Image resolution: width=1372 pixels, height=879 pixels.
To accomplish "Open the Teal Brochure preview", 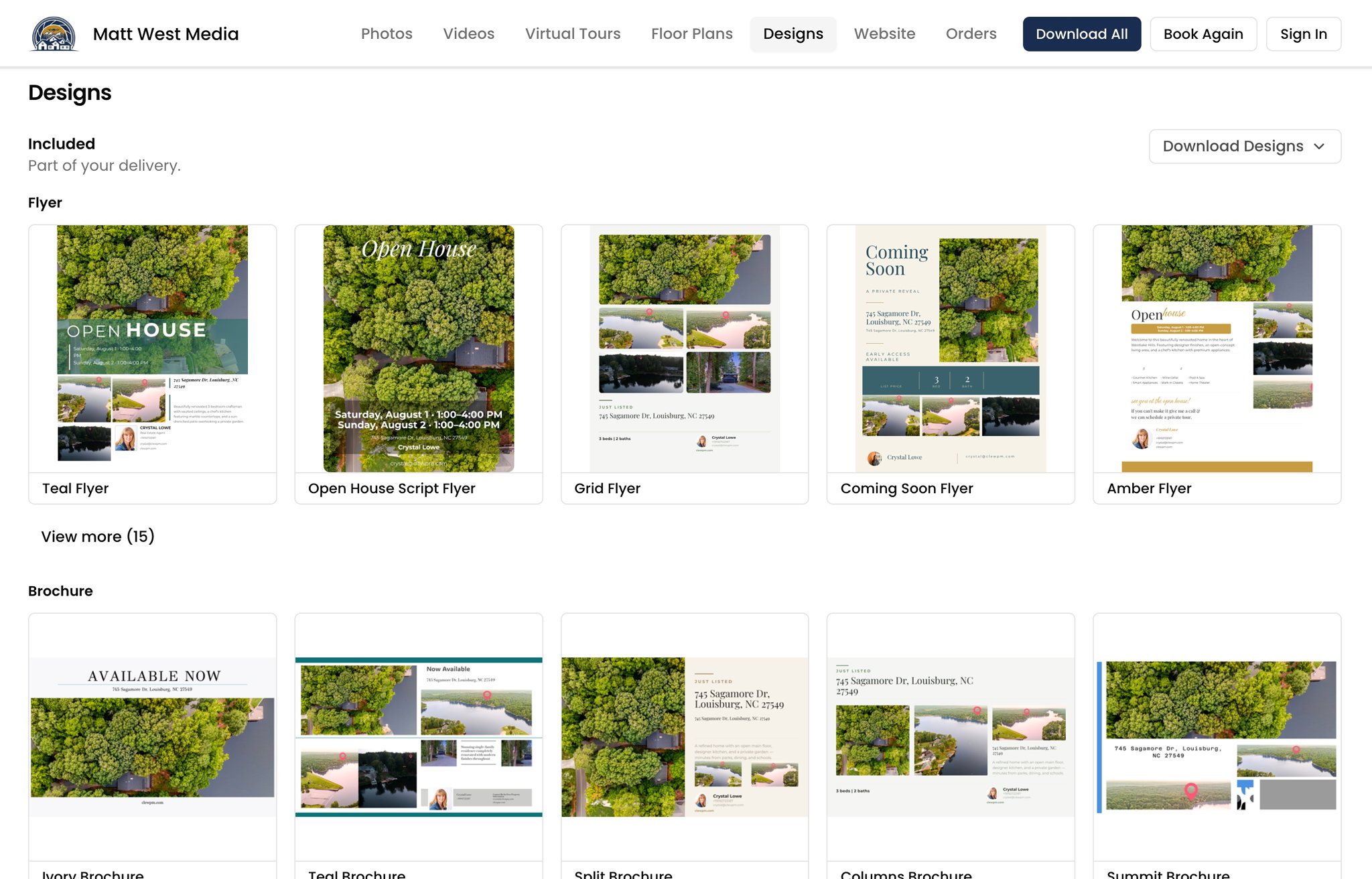I will point(419,737).
